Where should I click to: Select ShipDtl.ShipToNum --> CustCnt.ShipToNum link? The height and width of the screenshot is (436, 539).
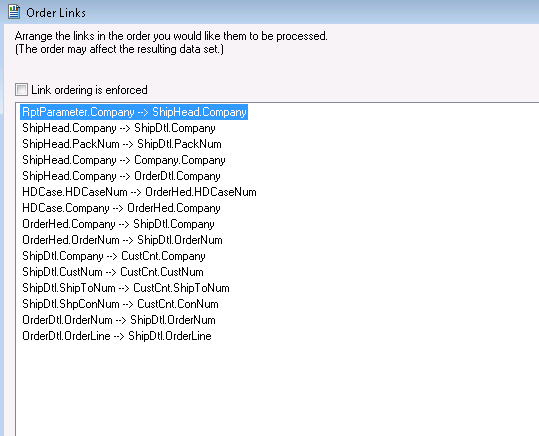[x=126, y=288]
